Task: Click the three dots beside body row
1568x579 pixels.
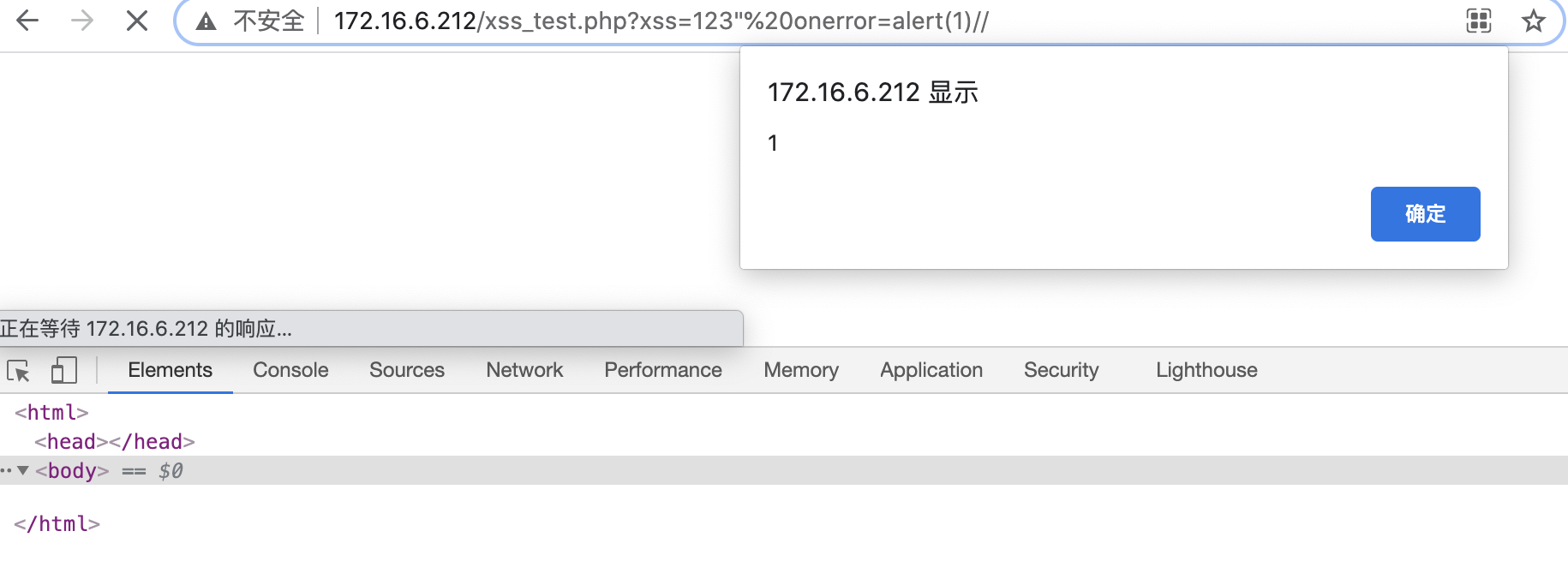Action: pos(6,470)
